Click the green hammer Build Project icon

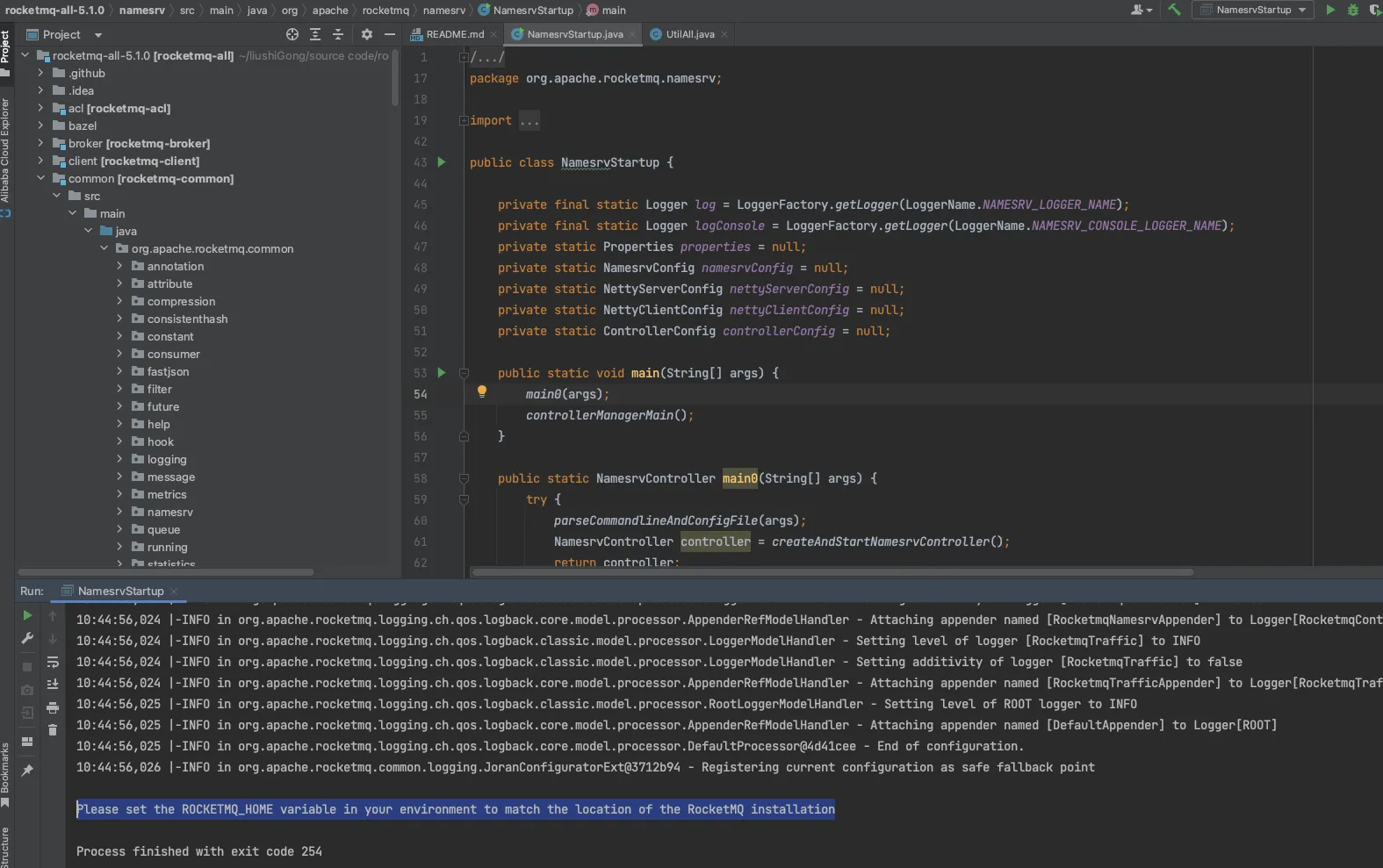[x=1174, y=10]
